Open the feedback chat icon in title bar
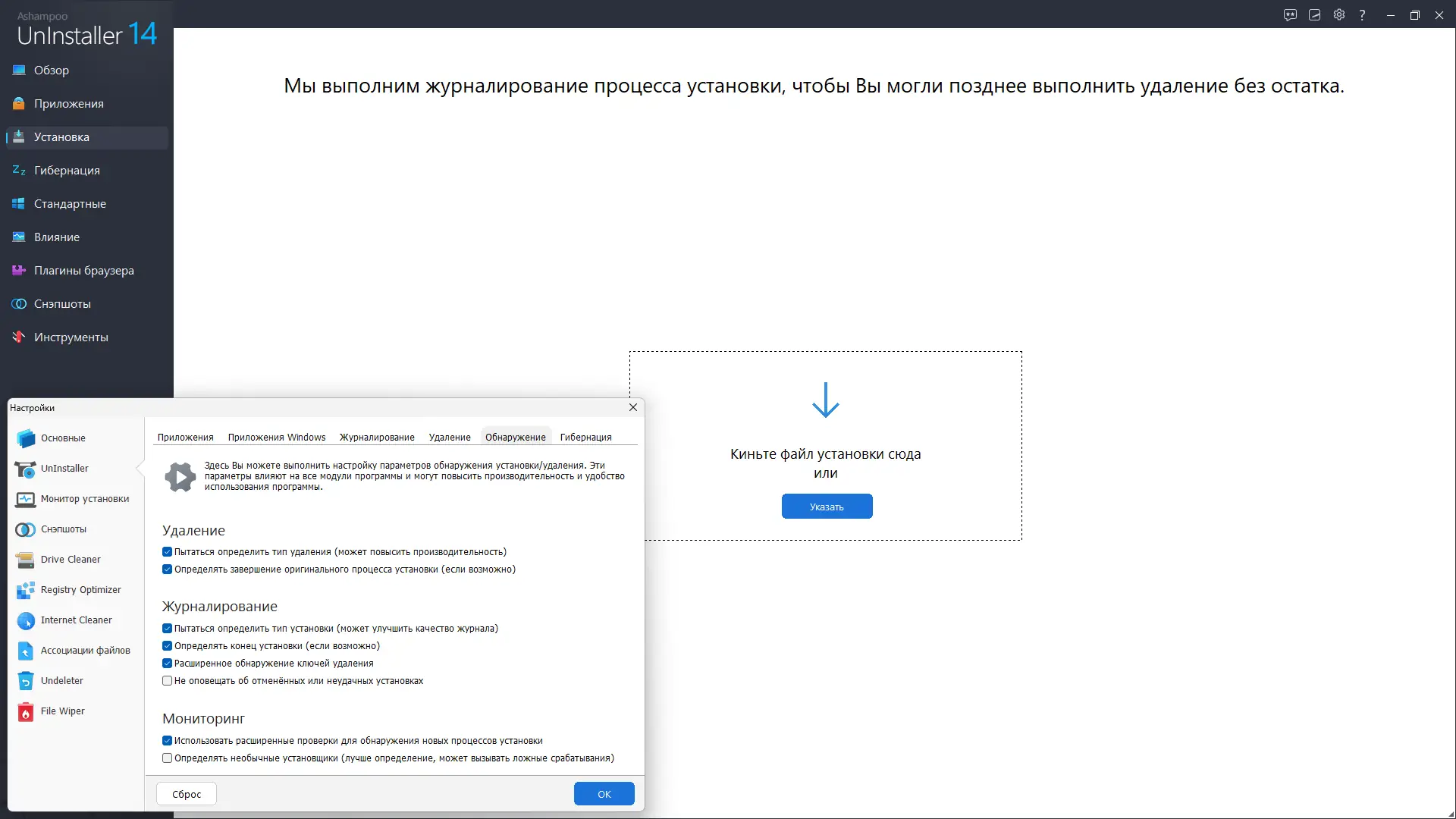Screen dimensions: 1456x819 coord(1290,15)
